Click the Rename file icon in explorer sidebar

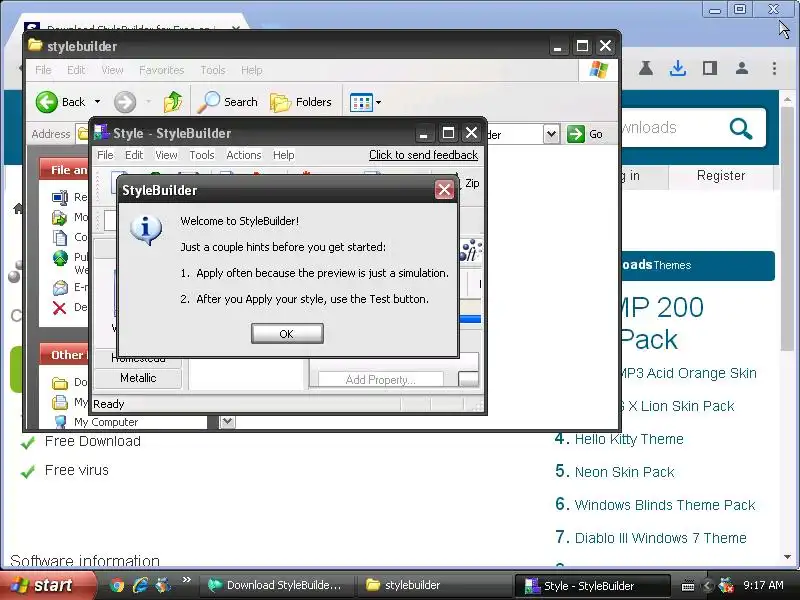pos(60,197)
